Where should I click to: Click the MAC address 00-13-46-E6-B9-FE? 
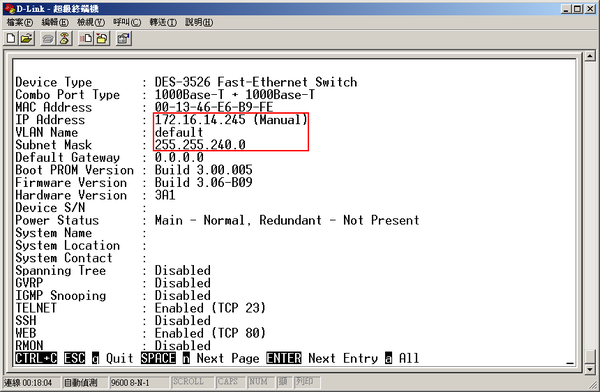tap(214, 107)
